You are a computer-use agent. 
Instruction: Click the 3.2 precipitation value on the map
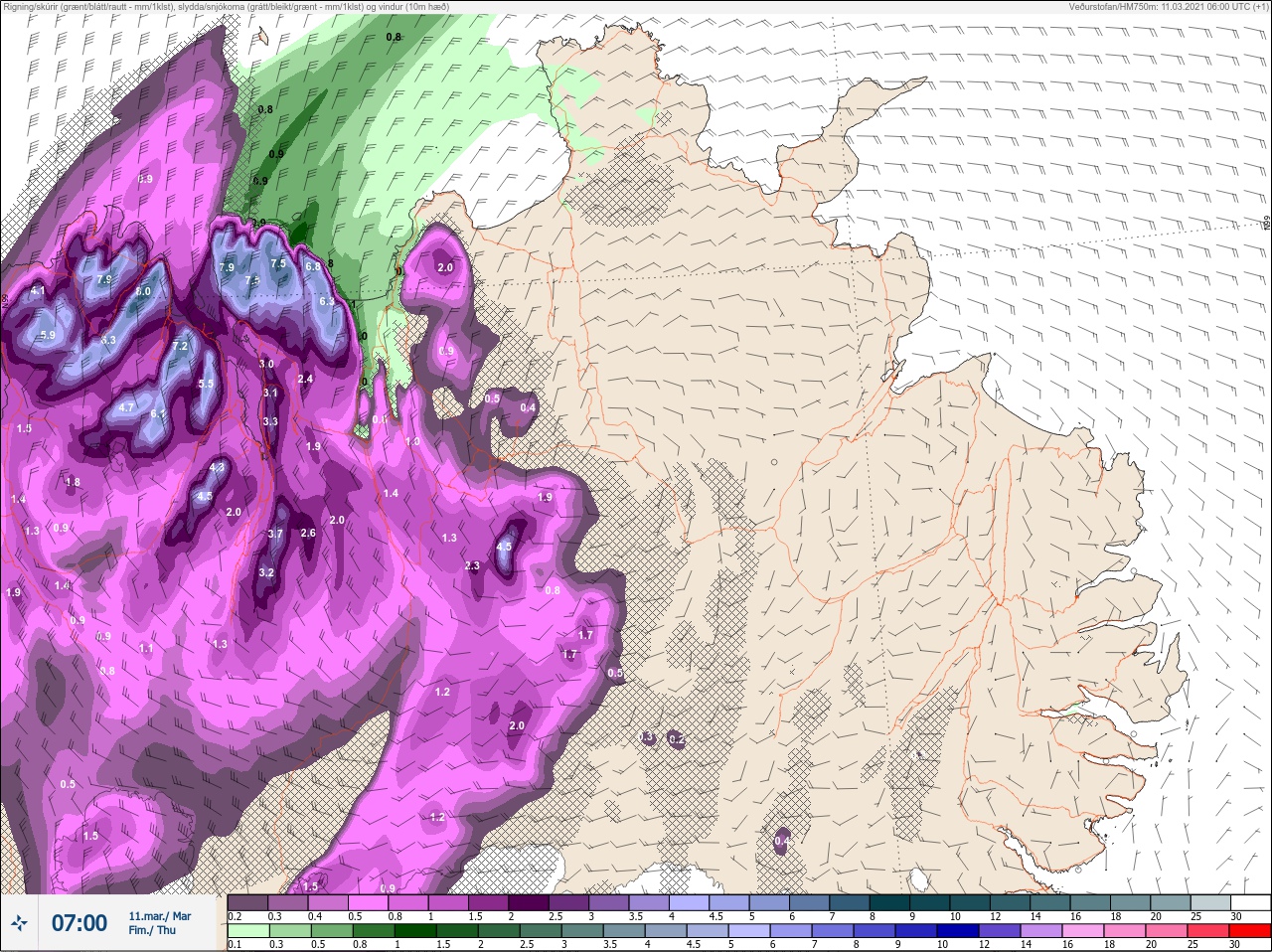tap(266, 572)
